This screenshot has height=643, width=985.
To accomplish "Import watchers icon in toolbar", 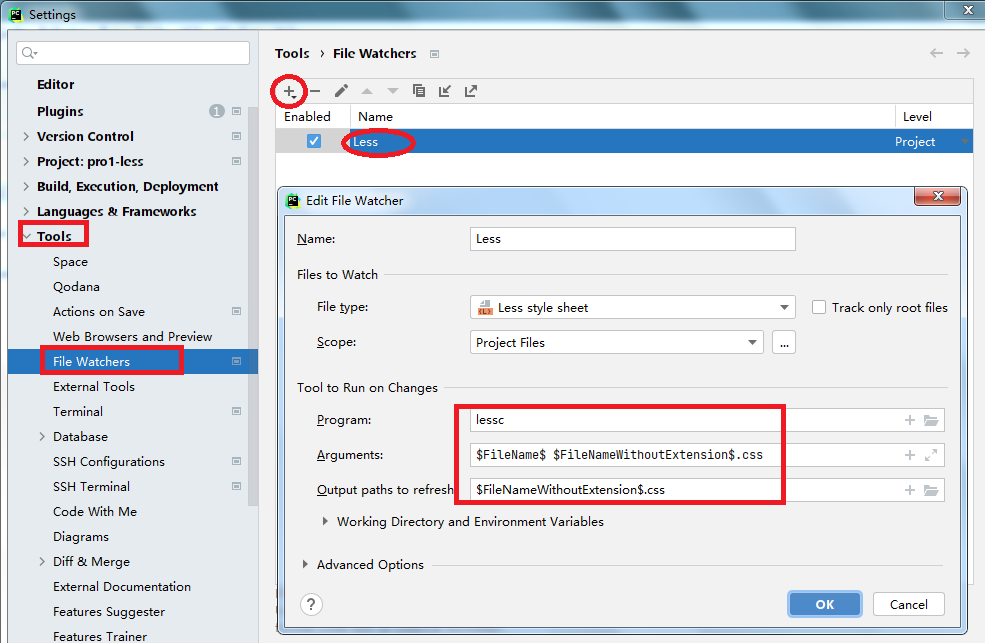I will [x=445, y=91].
